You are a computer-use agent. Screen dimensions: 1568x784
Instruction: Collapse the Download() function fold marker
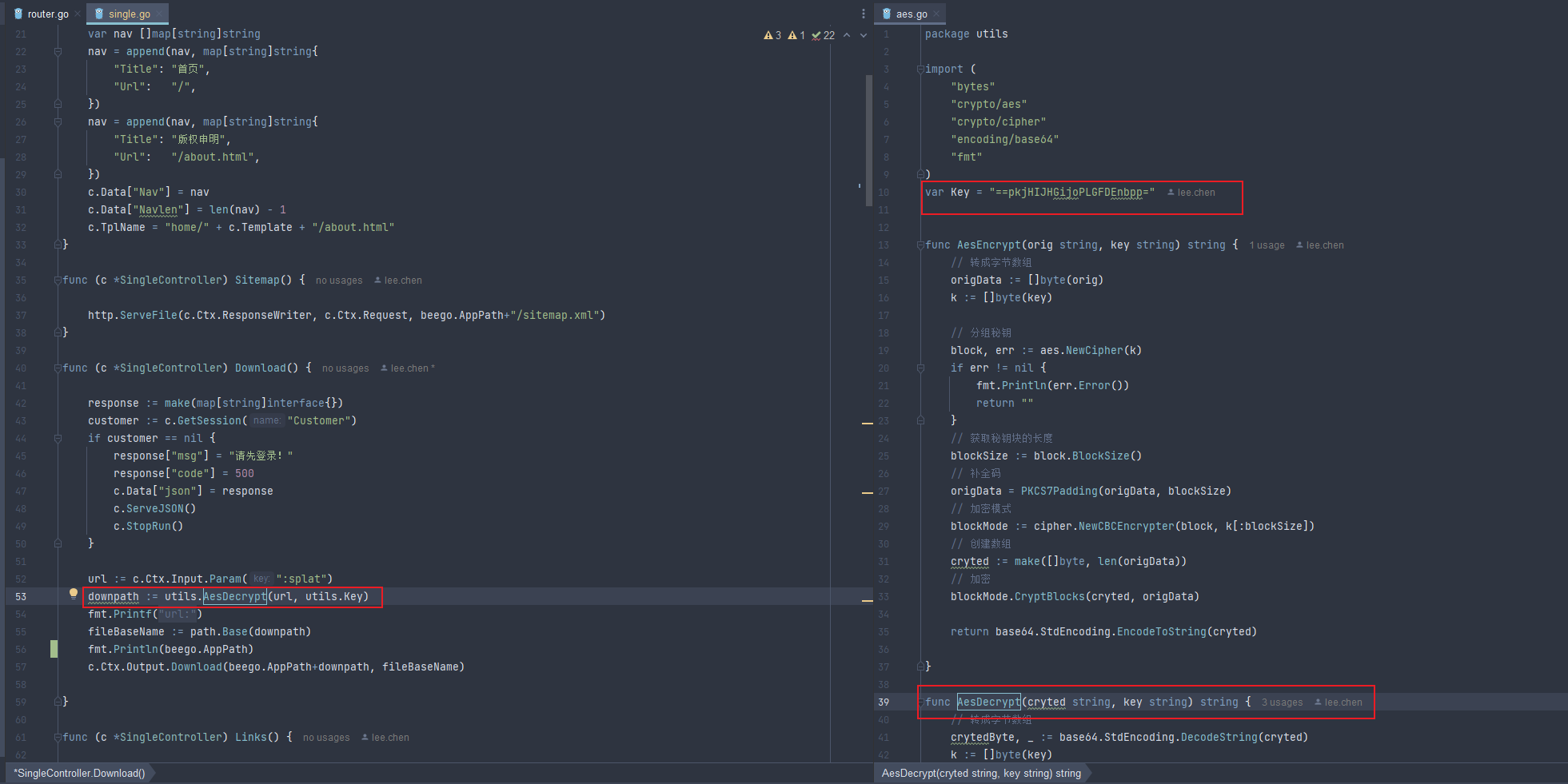point(58,368)
